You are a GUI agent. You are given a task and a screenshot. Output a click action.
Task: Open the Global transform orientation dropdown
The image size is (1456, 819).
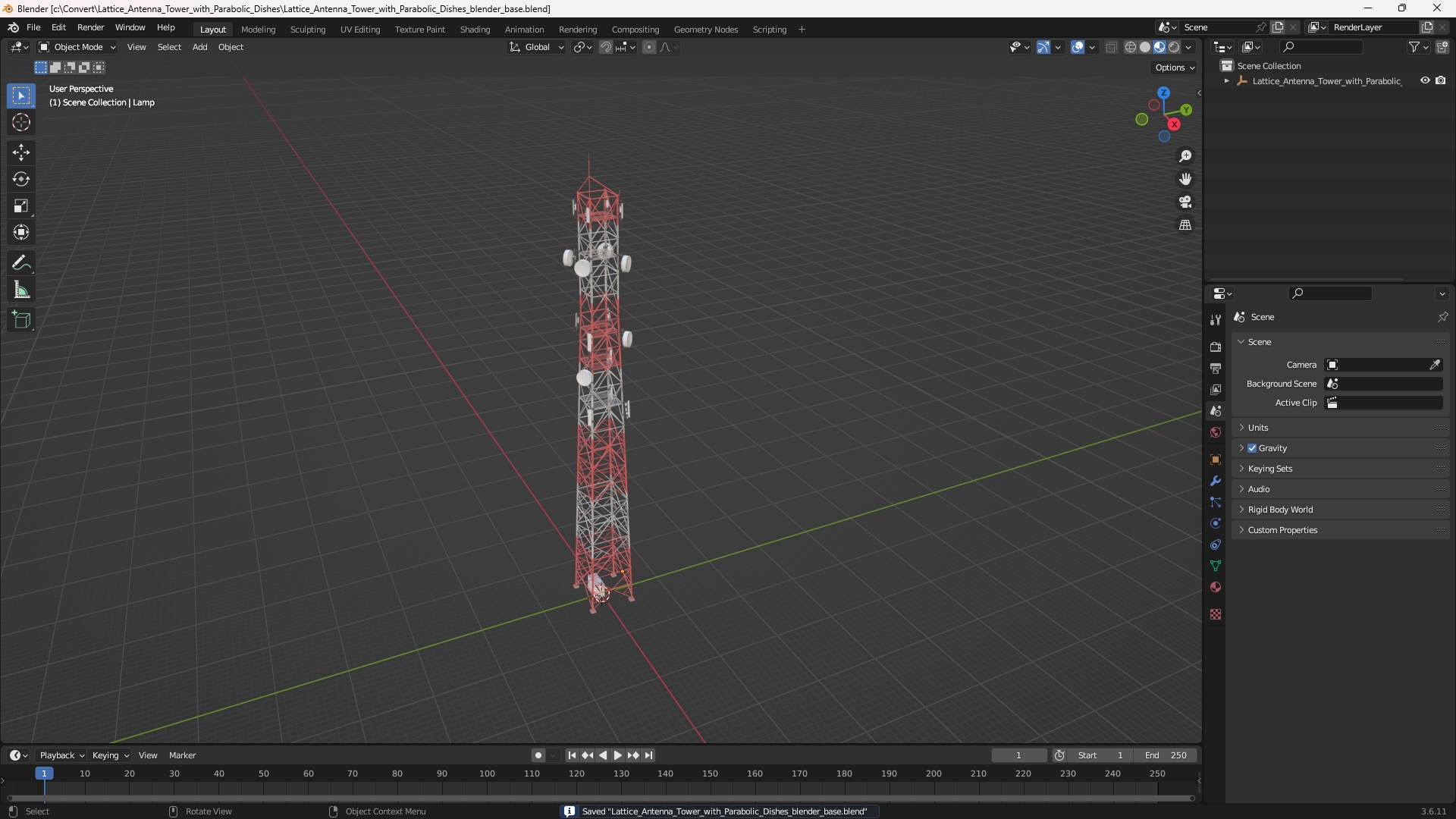(537, 47)
